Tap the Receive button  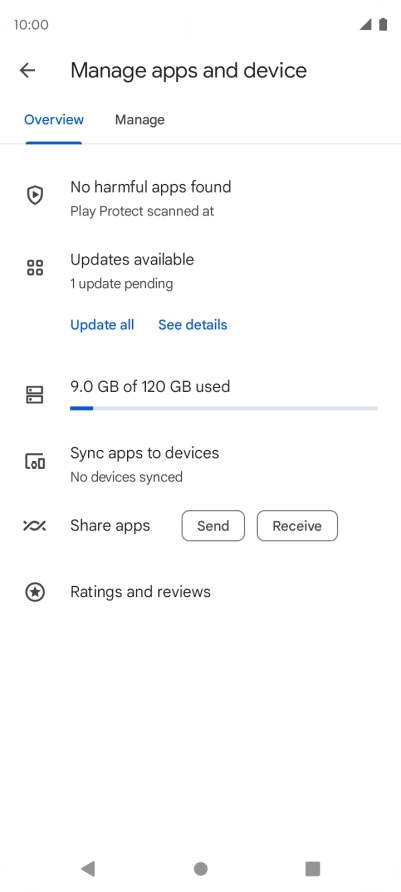(297, 526)
